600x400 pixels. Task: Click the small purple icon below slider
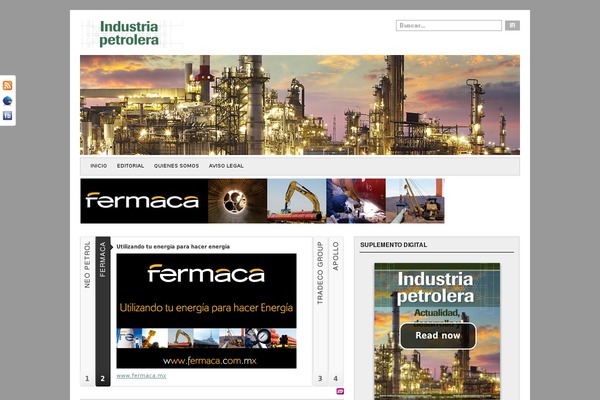pyautogui.click(x=340, y=391)
